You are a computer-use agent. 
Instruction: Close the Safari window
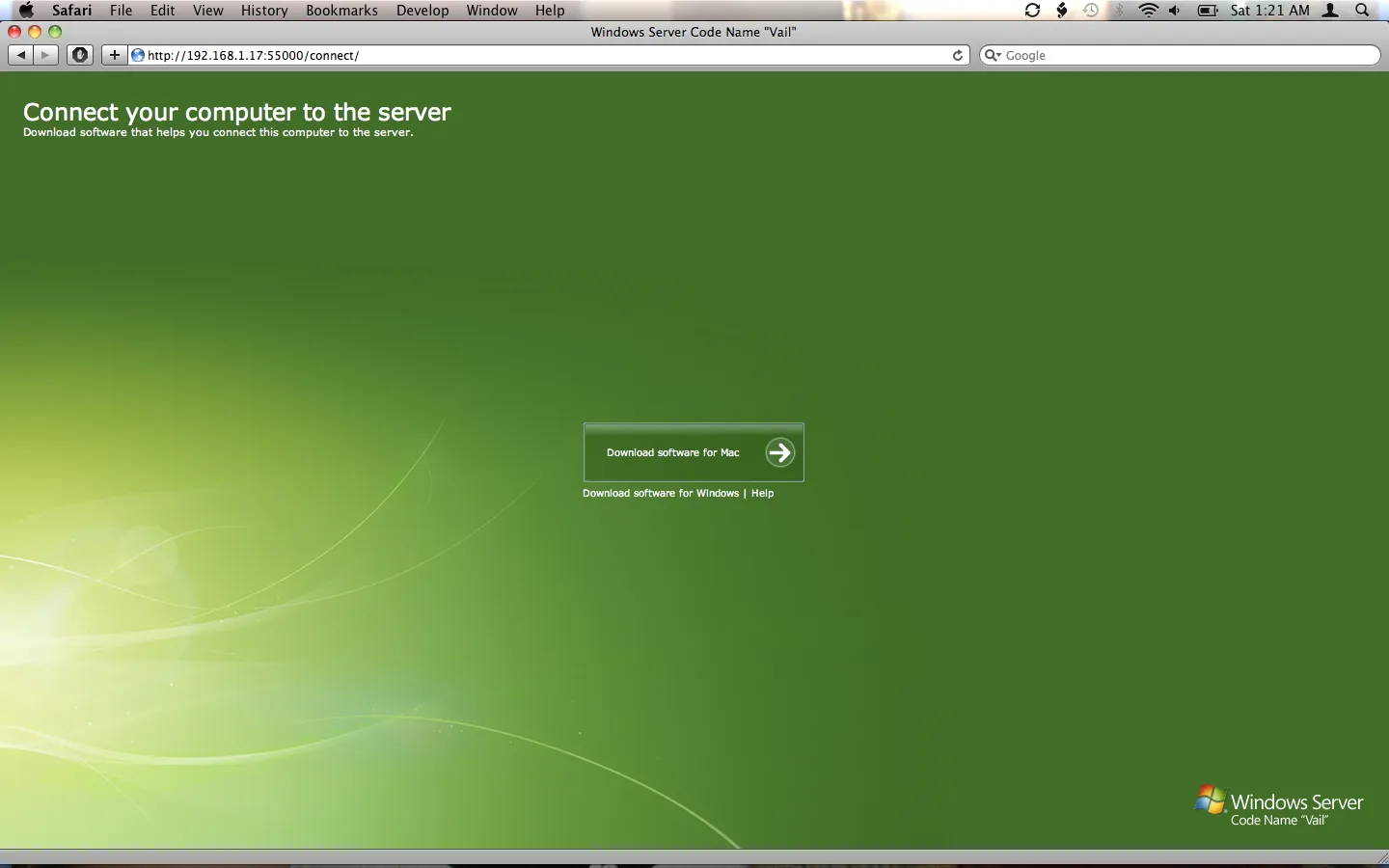(x=14, y=32)
